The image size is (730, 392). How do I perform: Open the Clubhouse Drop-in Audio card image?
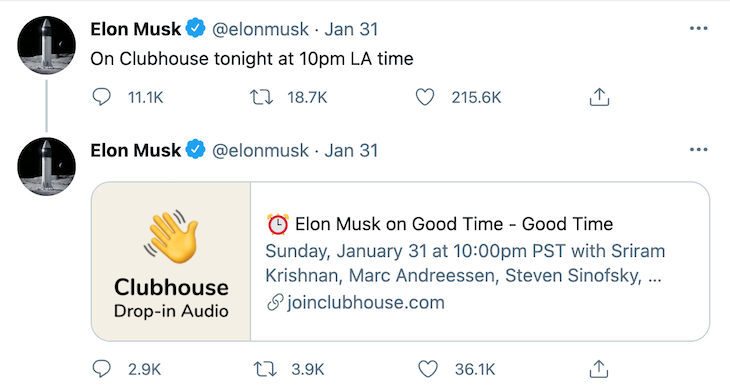click(x=171, y=261)
